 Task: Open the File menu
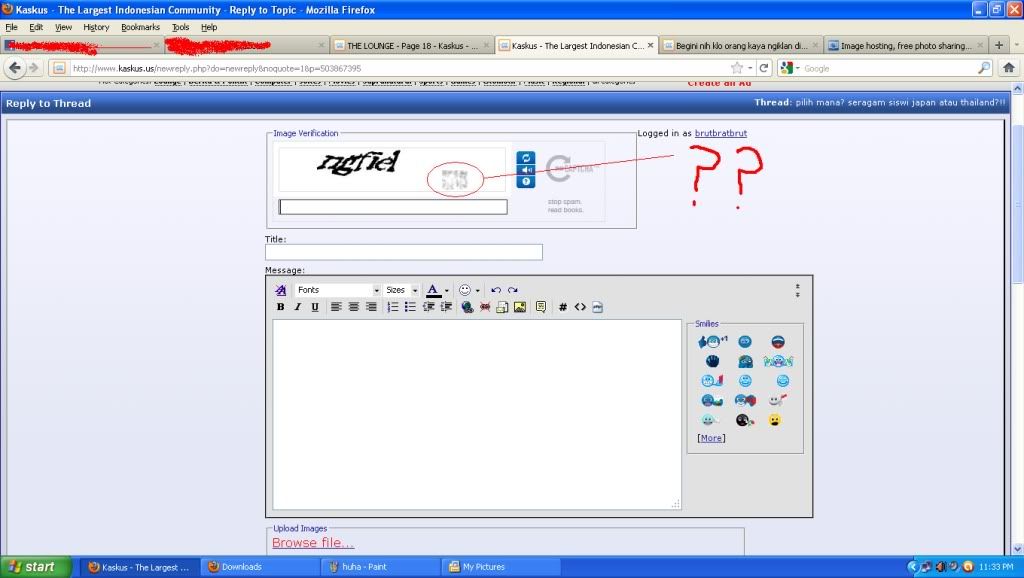(12, 27)
